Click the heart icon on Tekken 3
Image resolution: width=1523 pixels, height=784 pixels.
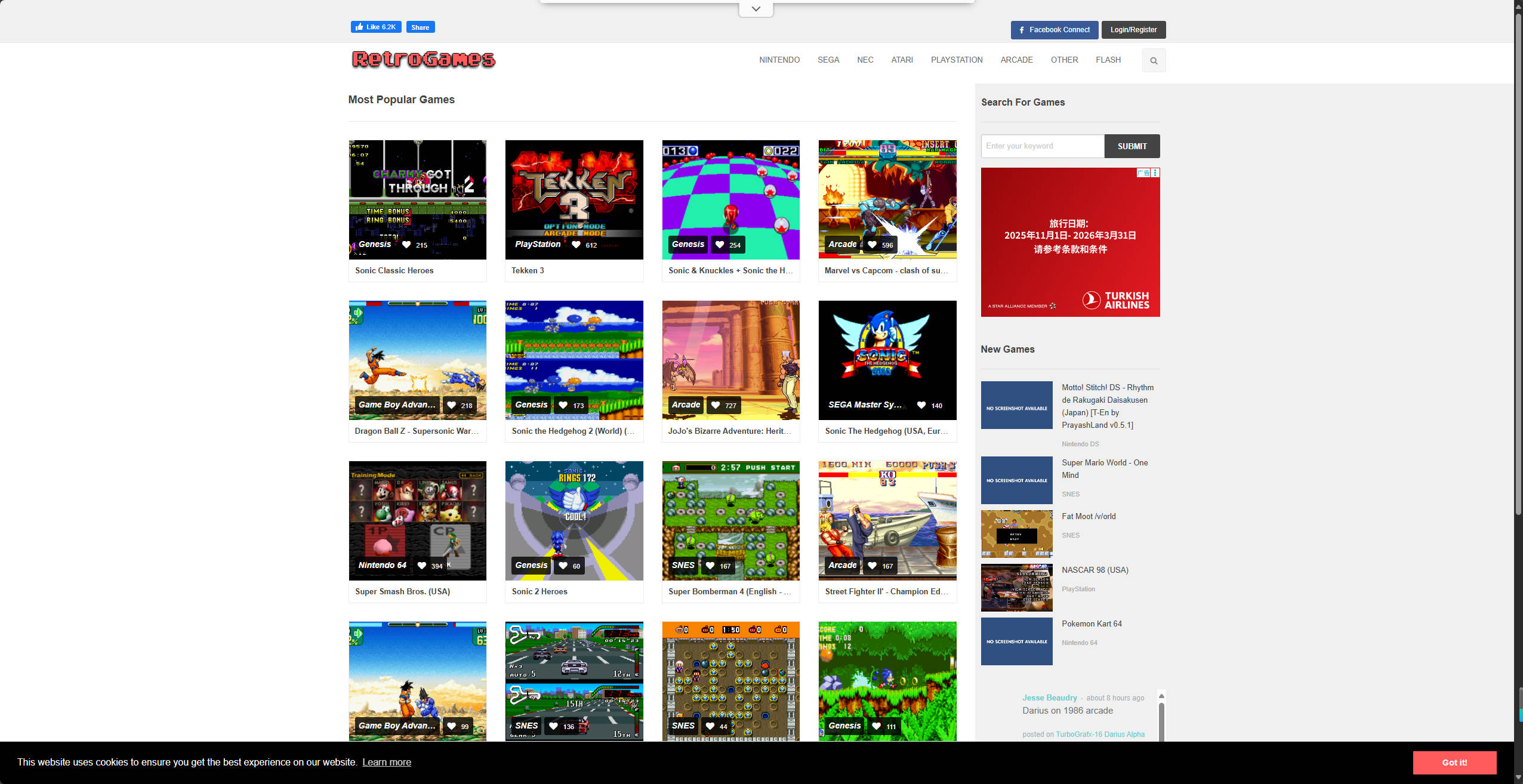(x=576, y=245)
